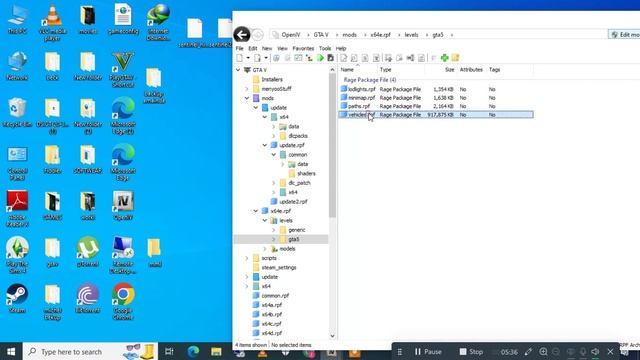Click the yellow folder icon right of green plus
Screen dimensions: 640x360
tap(455, 58)
